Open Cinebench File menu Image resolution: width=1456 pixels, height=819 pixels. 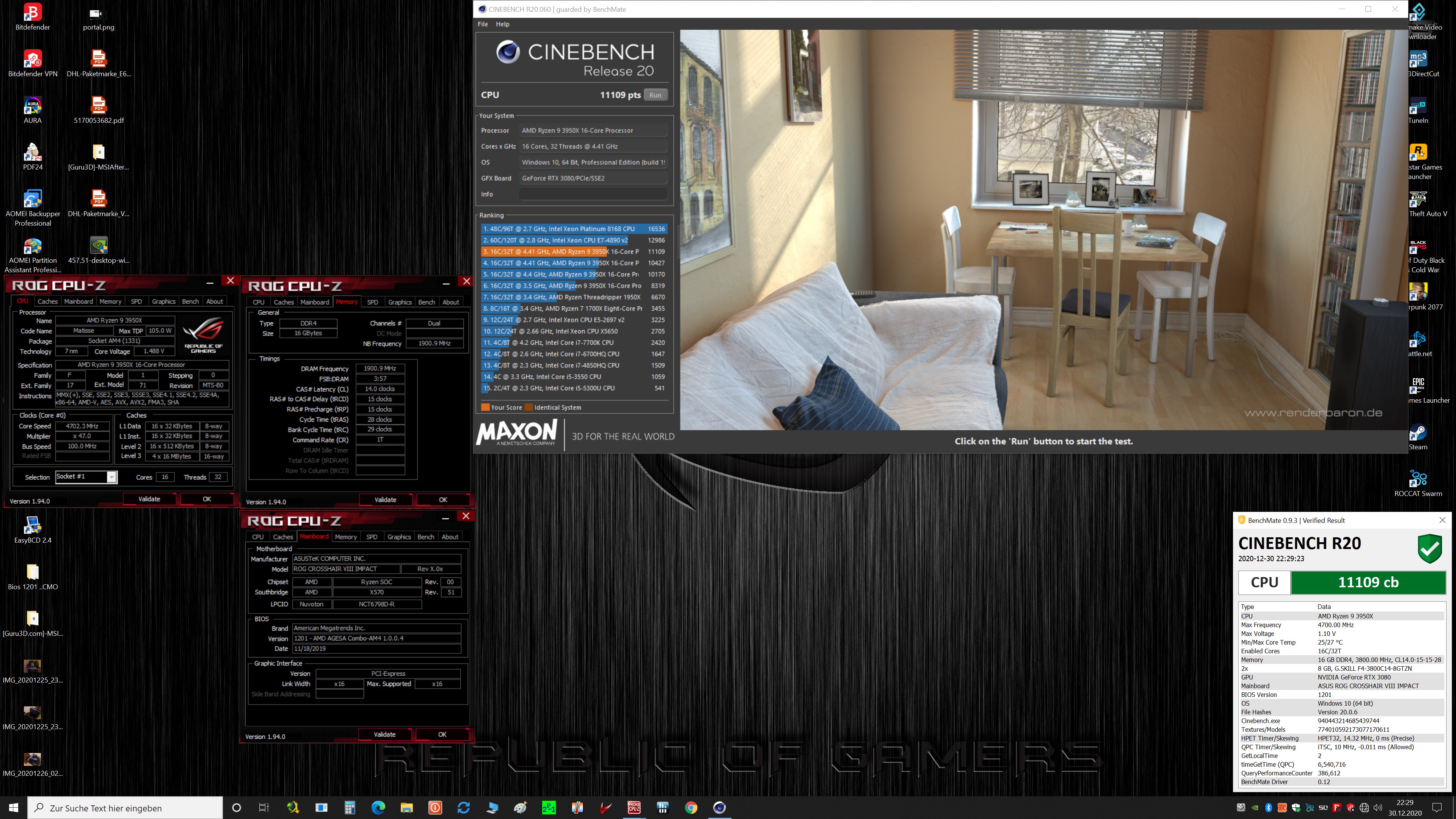[x=483, y=24]
